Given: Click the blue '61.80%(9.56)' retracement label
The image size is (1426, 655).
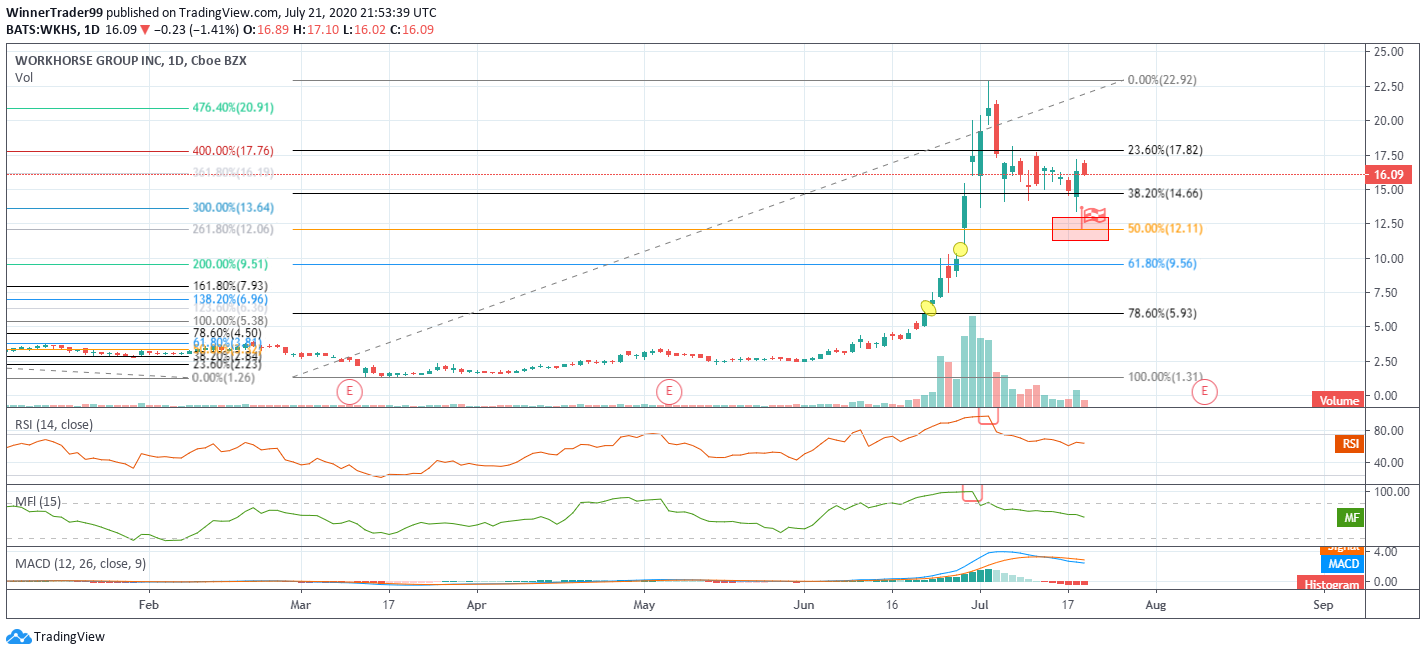Looking at the screenshot, I should tap(1162, 264).
